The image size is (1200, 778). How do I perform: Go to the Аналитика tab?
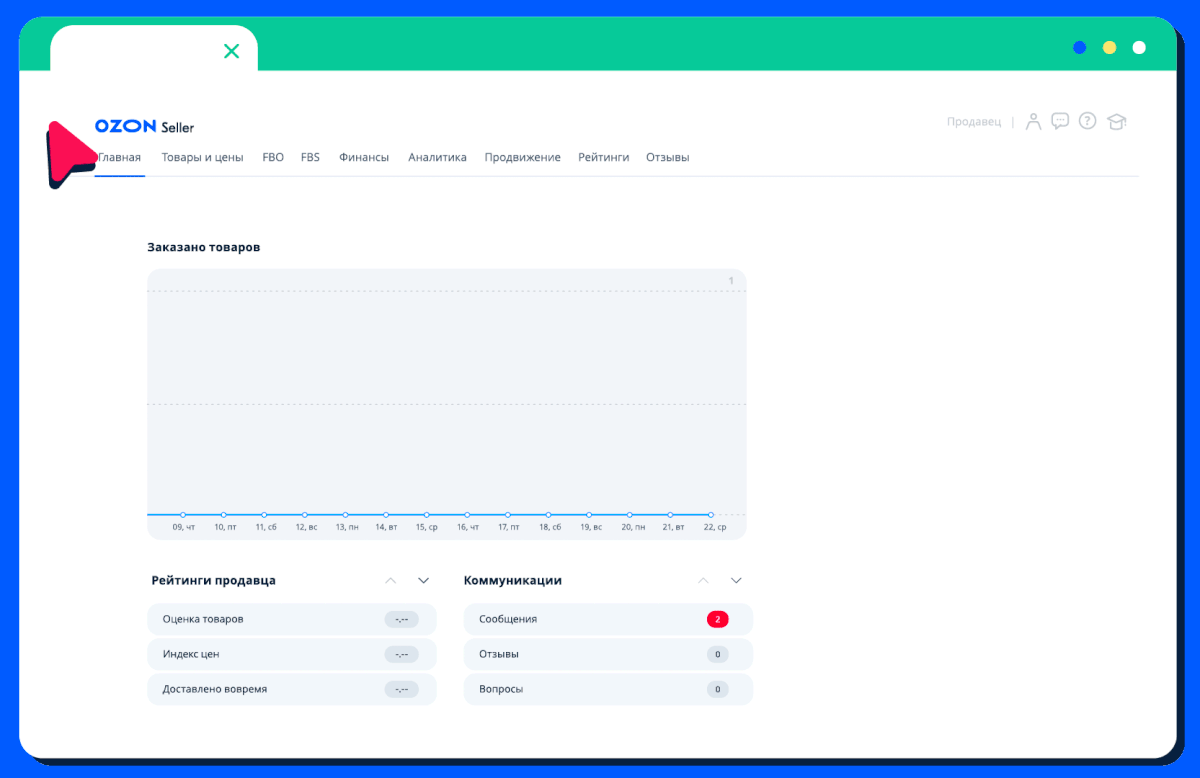pyautogui.click(x=437, y=158)
